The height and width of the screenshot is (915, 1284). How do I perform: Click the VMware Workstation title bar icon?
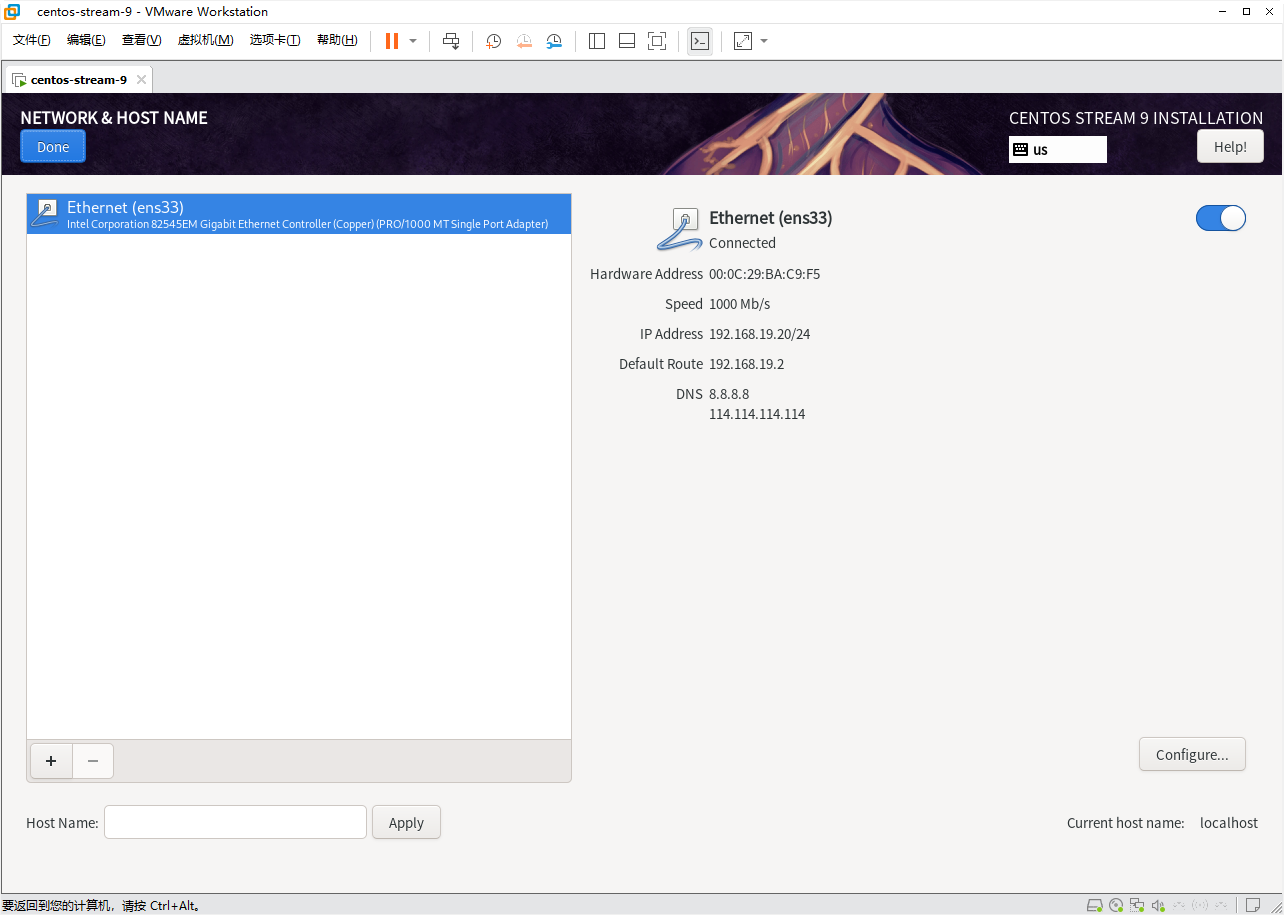coord(12,11)
